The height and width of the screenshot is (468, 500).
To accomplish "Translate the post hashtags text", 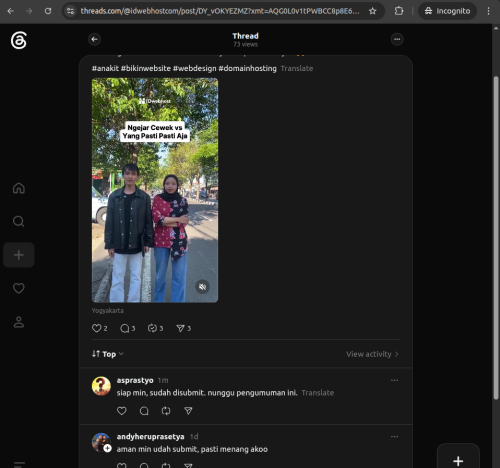I will click(297, 68).
